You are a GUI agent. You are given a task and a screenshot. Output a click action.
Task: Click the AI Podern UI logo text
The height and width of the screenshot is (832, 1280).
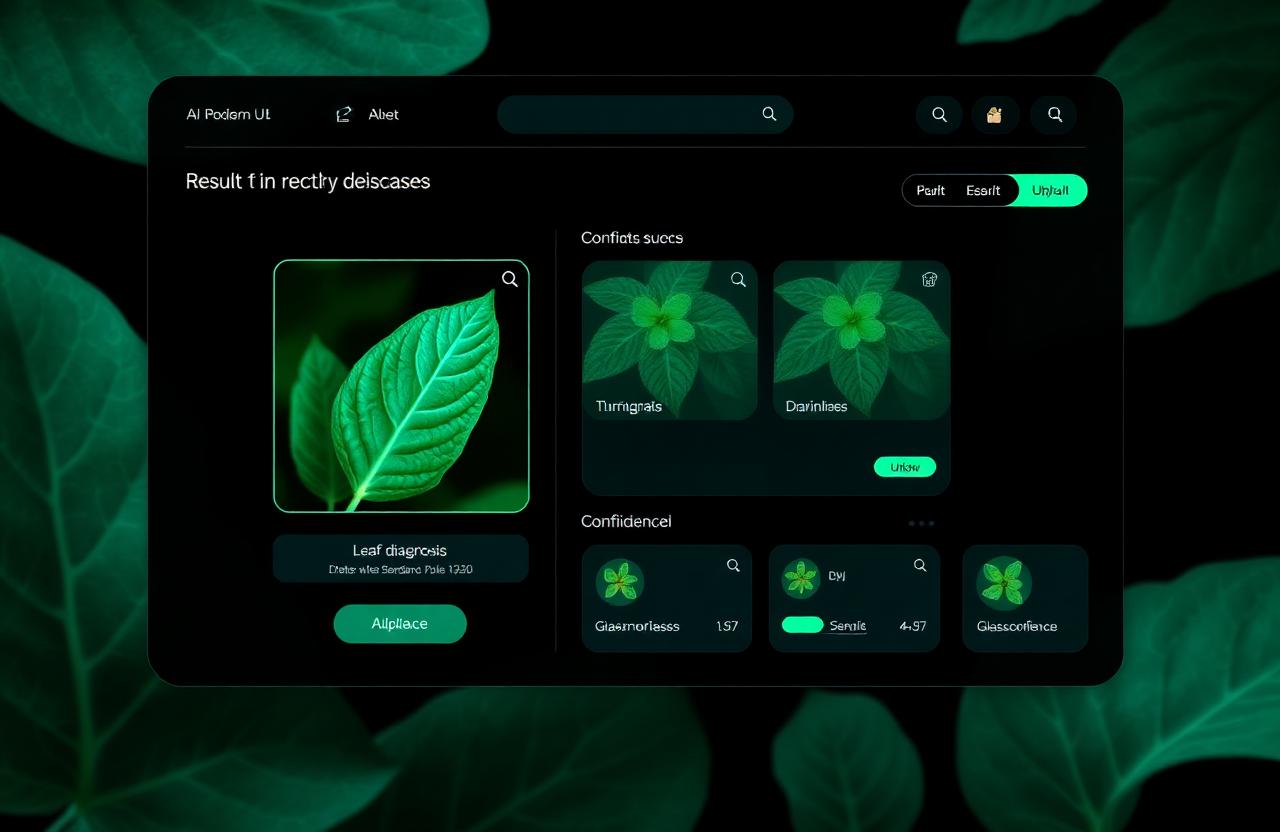click(x=228, y=114)
